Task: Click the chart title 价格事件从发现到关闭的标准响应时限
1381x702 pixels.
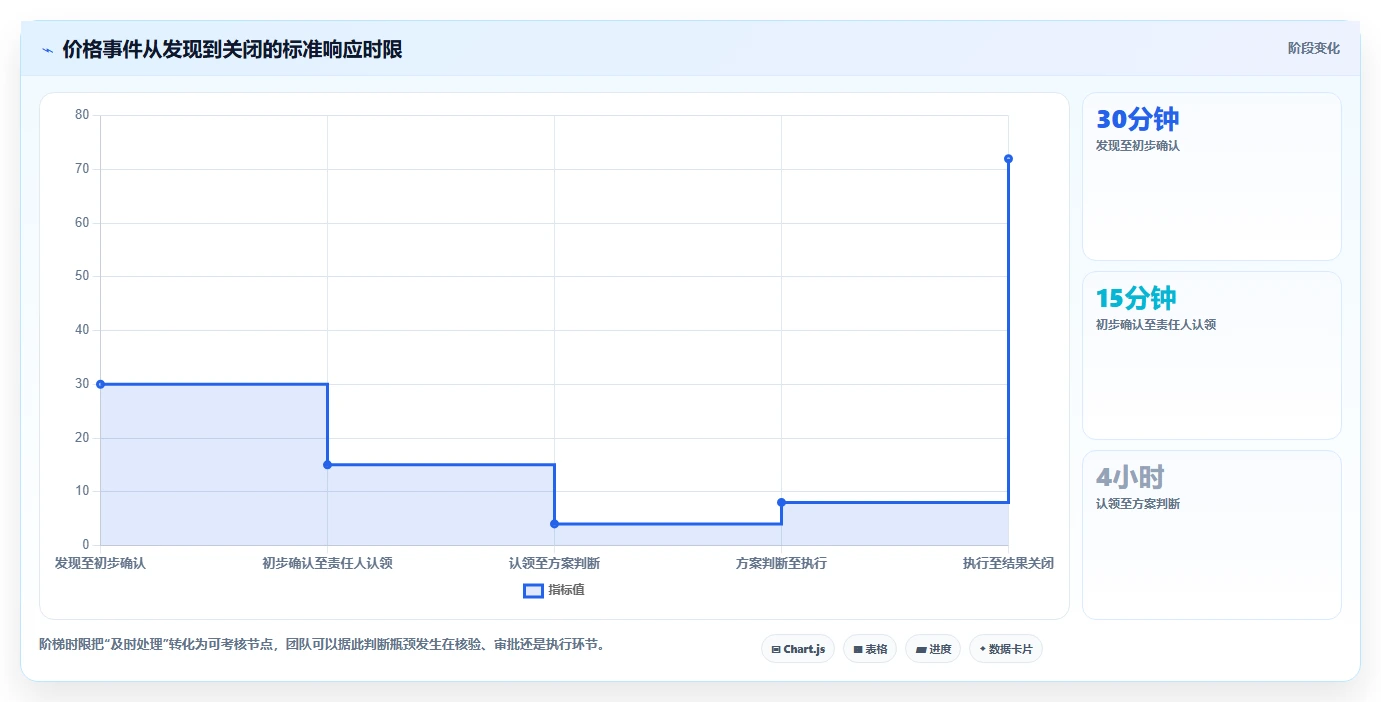Action: 232,49
